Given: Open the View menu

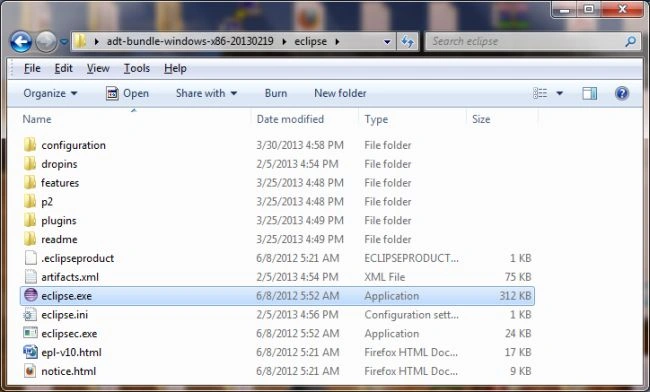Looking at the screenshot, I should tap(98, 68).
